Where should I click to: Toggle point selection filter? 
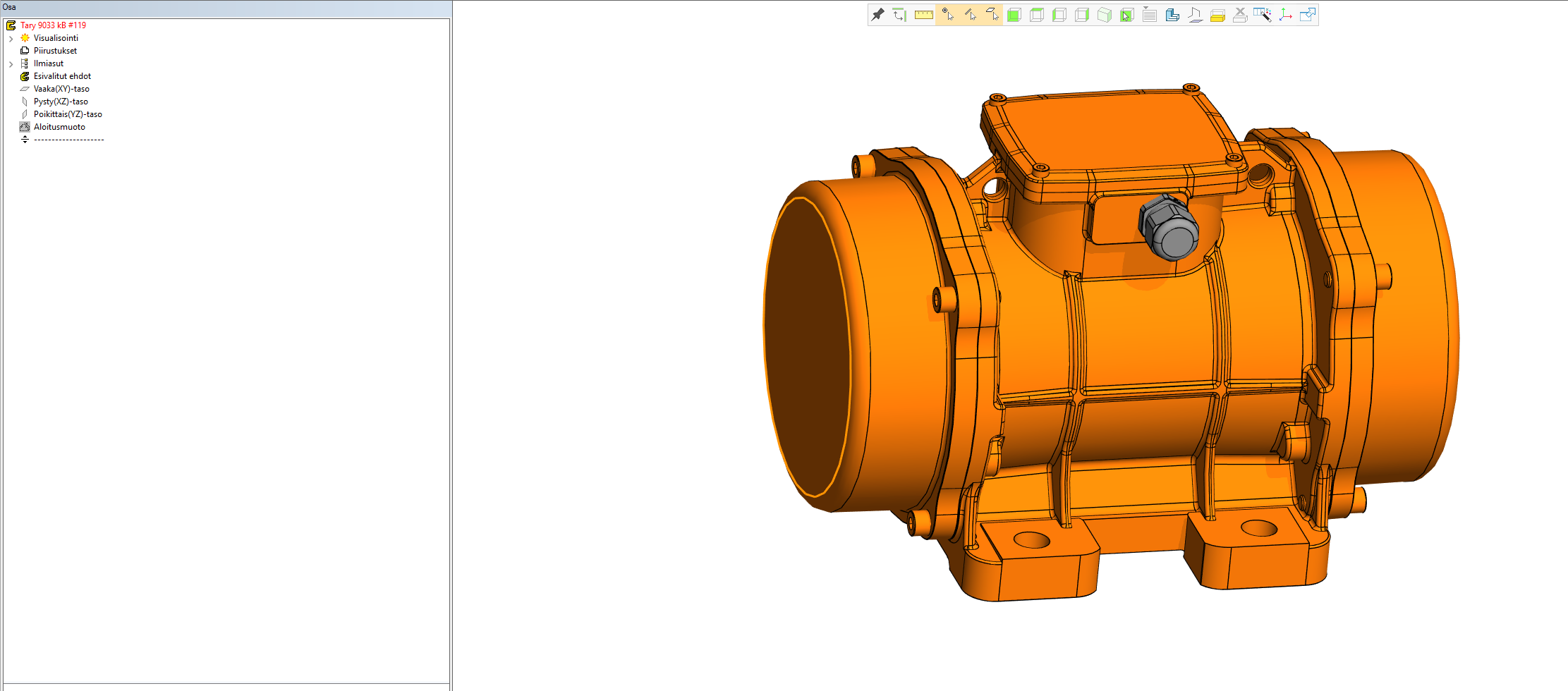click(947, 15)
